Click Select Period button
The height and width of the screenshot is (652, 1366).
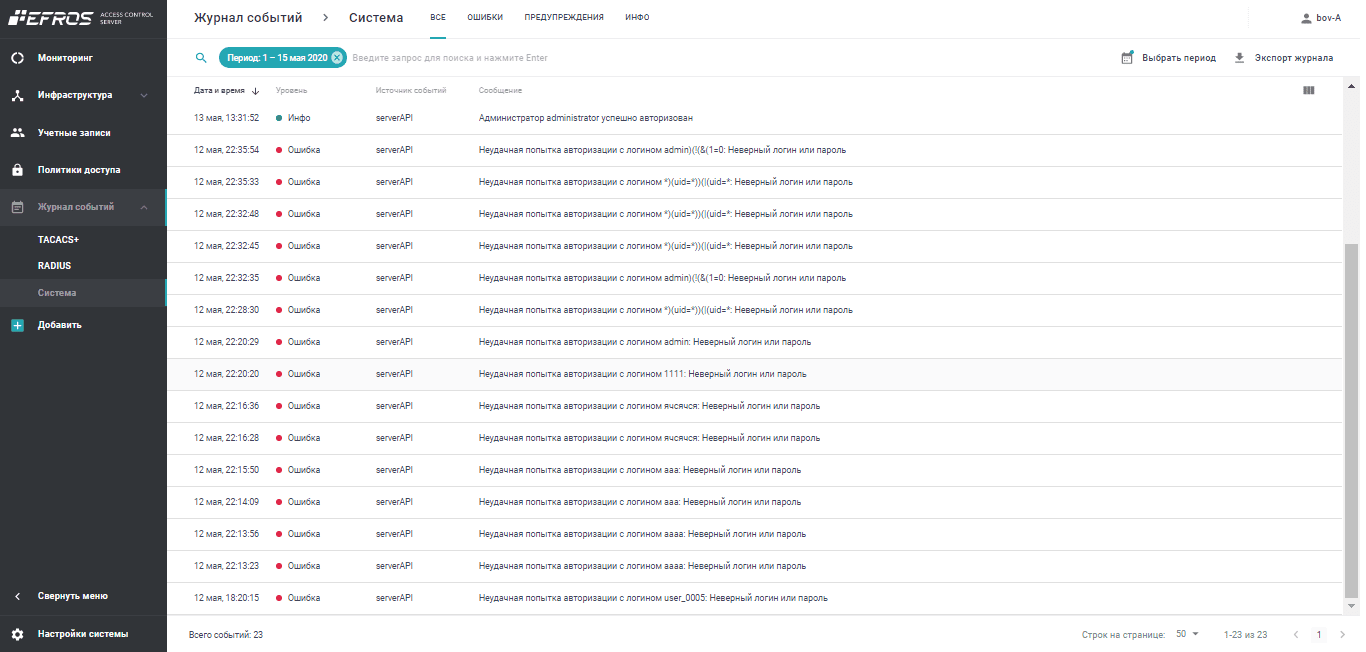pos(1168,58)
